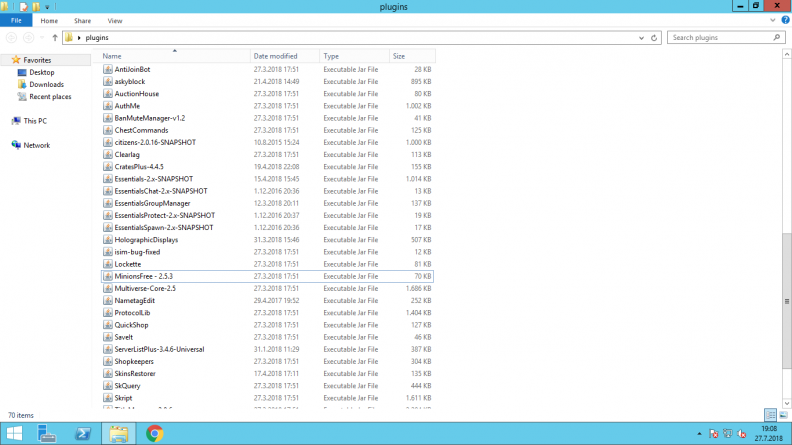792x445 pixels.
Task: Click the ChestCommands jar file icon
Action: point(108,130)
